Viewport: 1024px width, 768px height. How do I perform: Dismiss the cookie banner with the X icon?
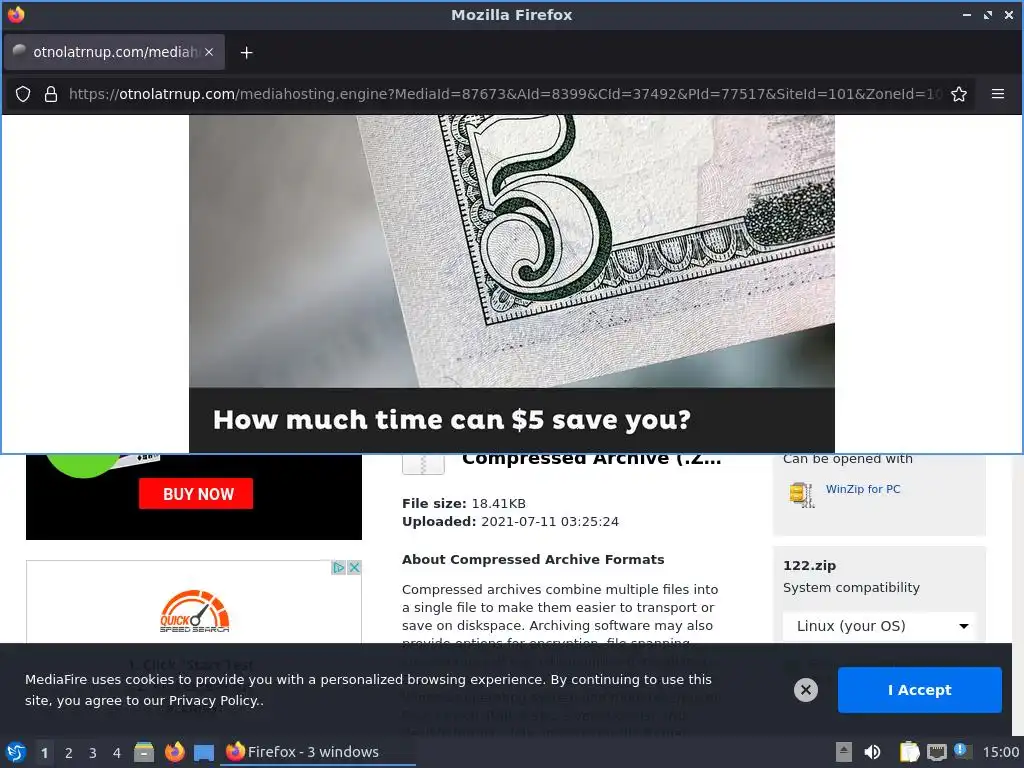click(x=806, y=690)
